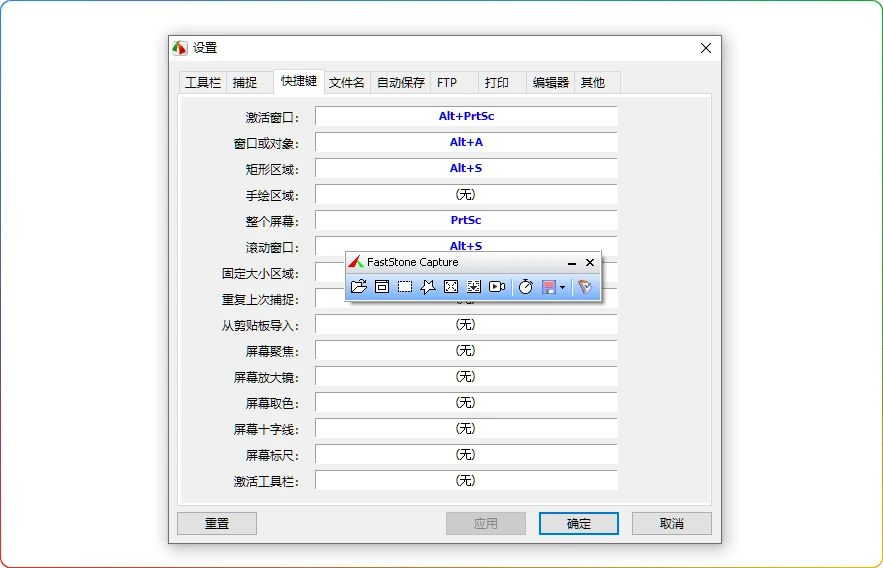
Task: Minimize the FastStone Capture floating toolbar
Action: point(572,263)
